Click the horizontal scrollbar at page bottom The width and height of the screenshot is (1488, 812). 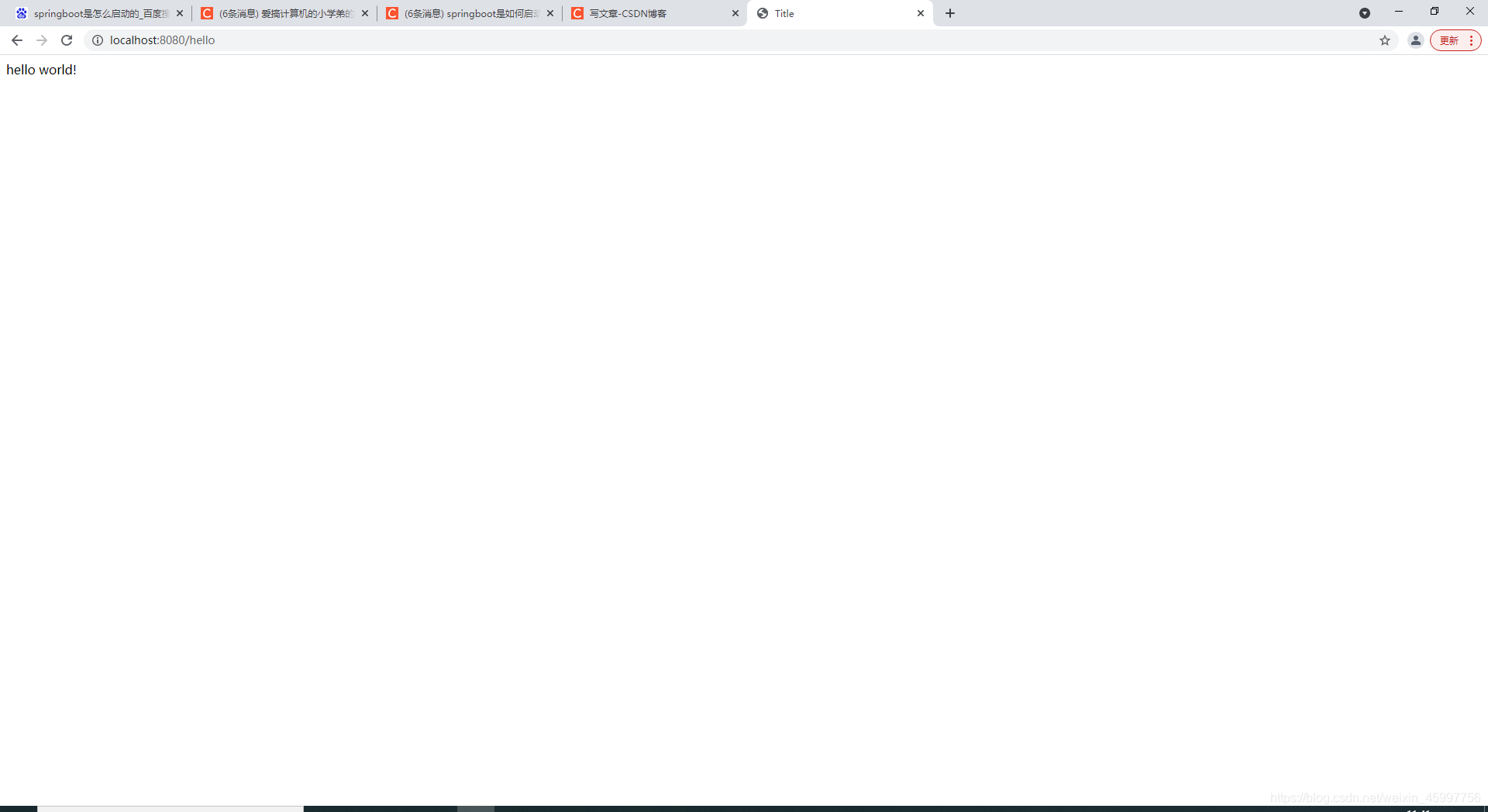tap(170, 809)
